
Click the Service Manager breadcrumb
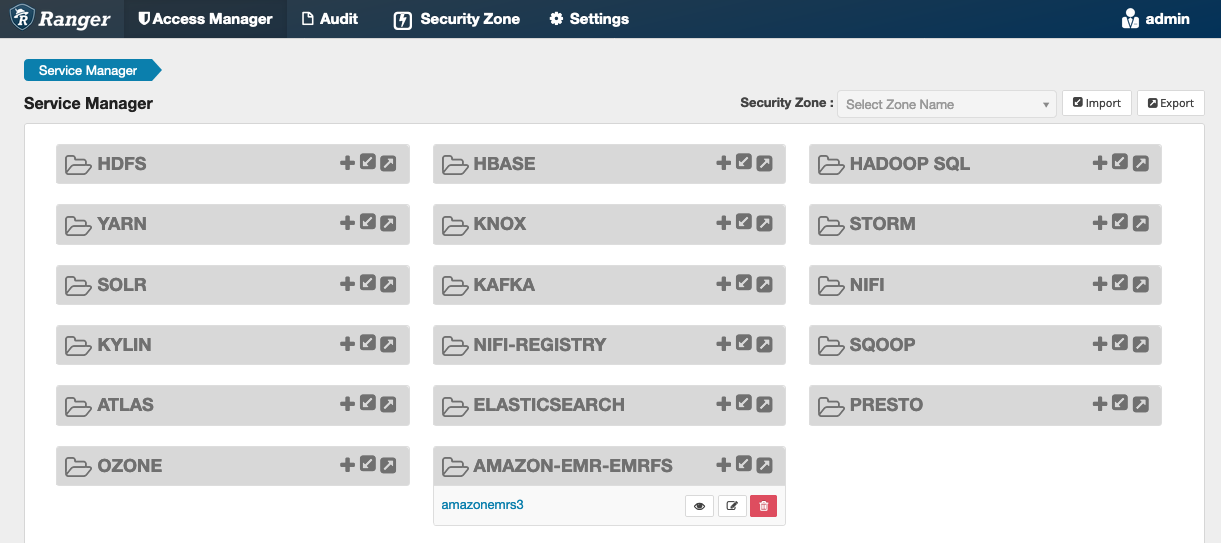tap(88, 70)
